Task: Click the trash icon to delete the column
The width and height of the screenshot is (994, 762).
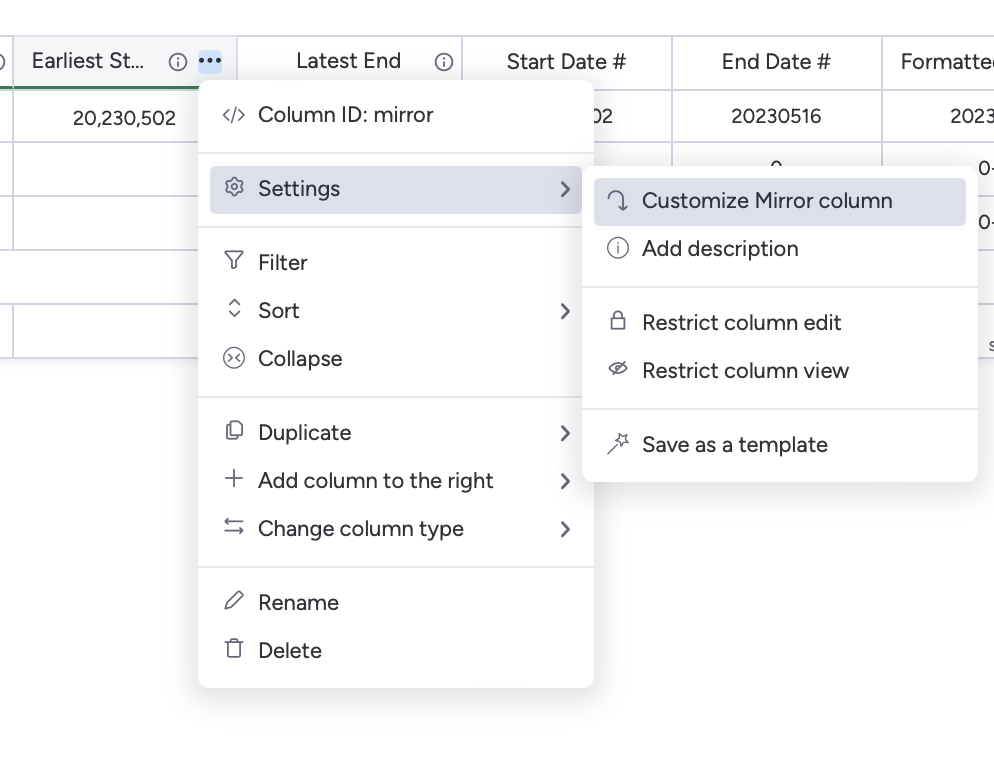Action: pyautogui.click(x=233, y=650)
